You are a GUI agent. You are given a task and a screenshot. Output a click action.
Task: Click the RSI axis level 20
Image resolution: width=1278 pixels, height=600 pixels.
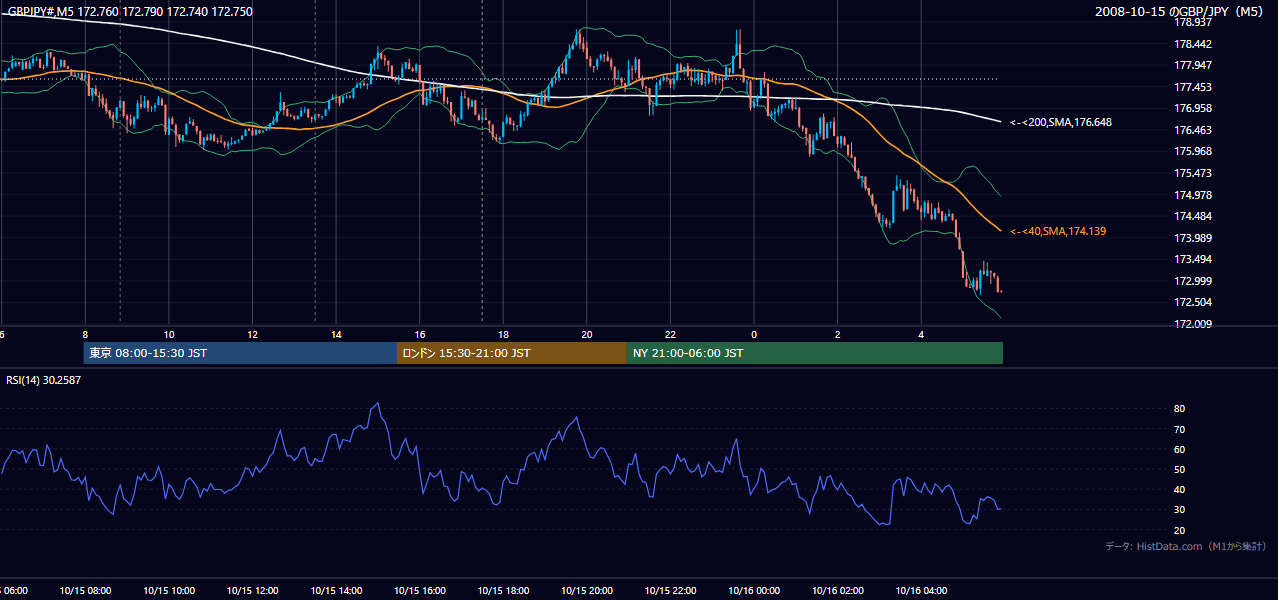pyautogui.click(x=1179, y=530)
